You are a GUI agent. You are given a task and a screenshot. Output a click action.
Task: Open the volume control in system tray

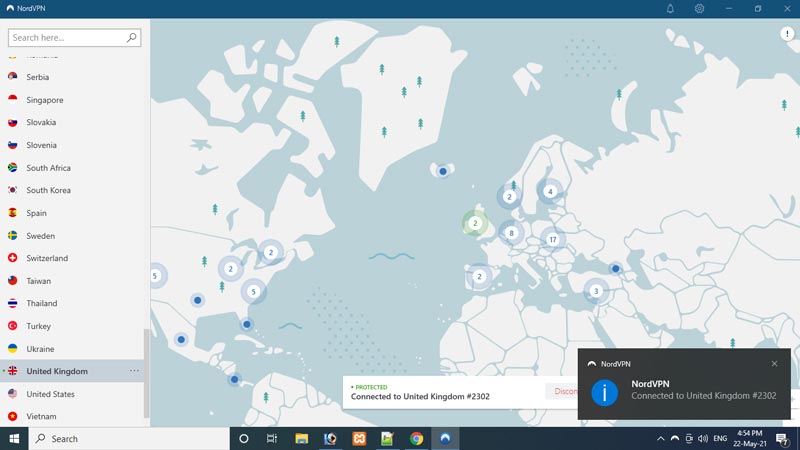tap(703, 438)
